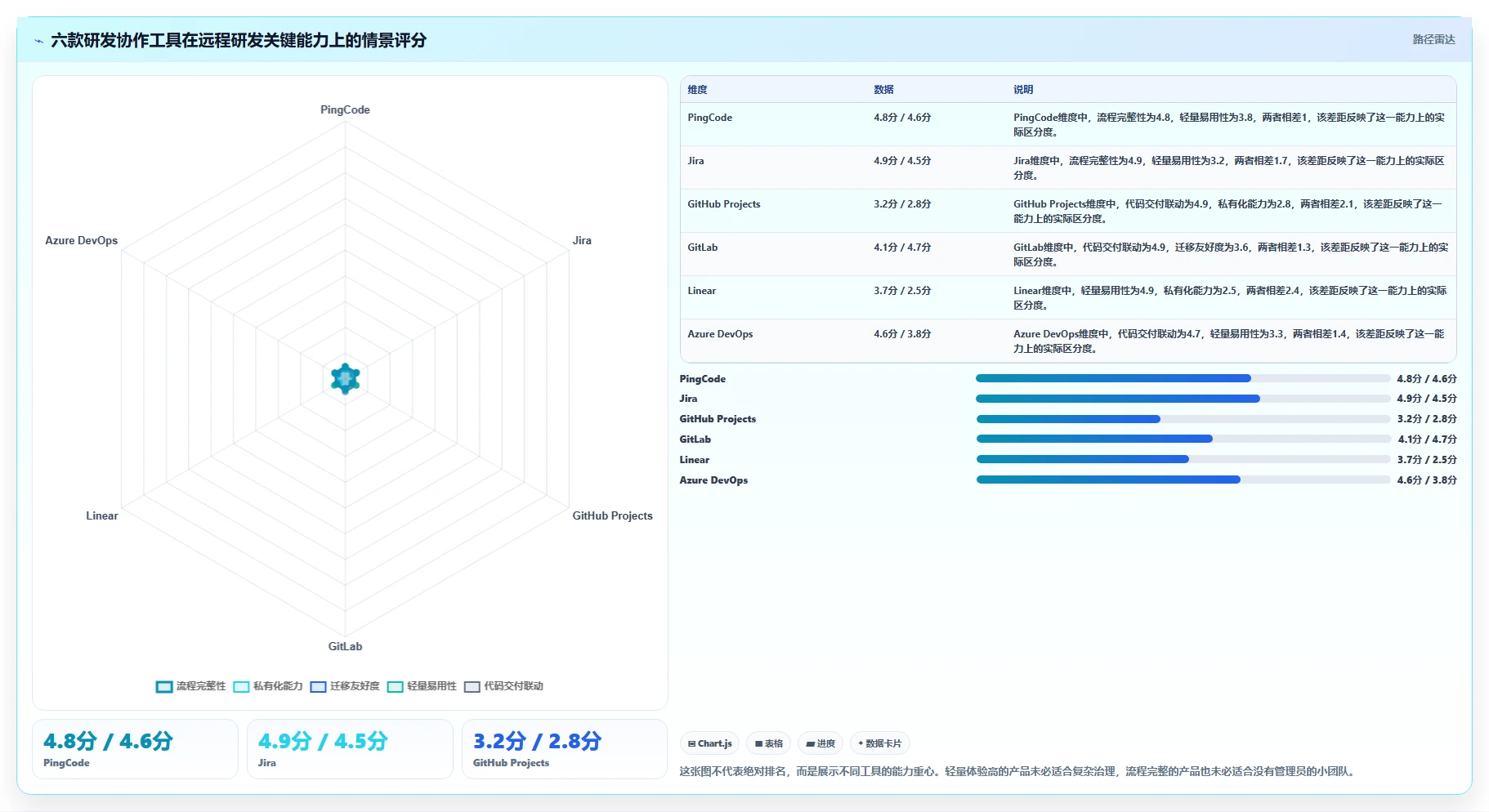Open the PingCode 4.8分 / 4.6分 score card

tap(135, 749)
